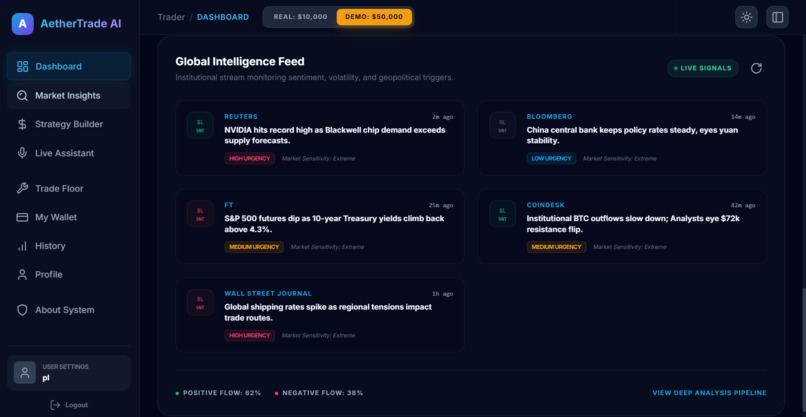Click the AetherTrade AI logo icon
This screenshot has height=417, width=806.
(23, 24)
